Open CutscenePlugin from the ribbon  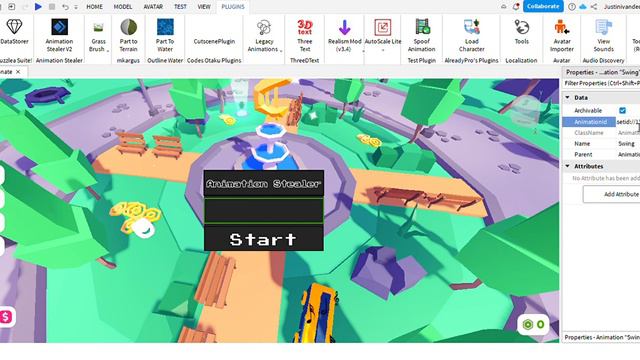(x=214, y=41)
